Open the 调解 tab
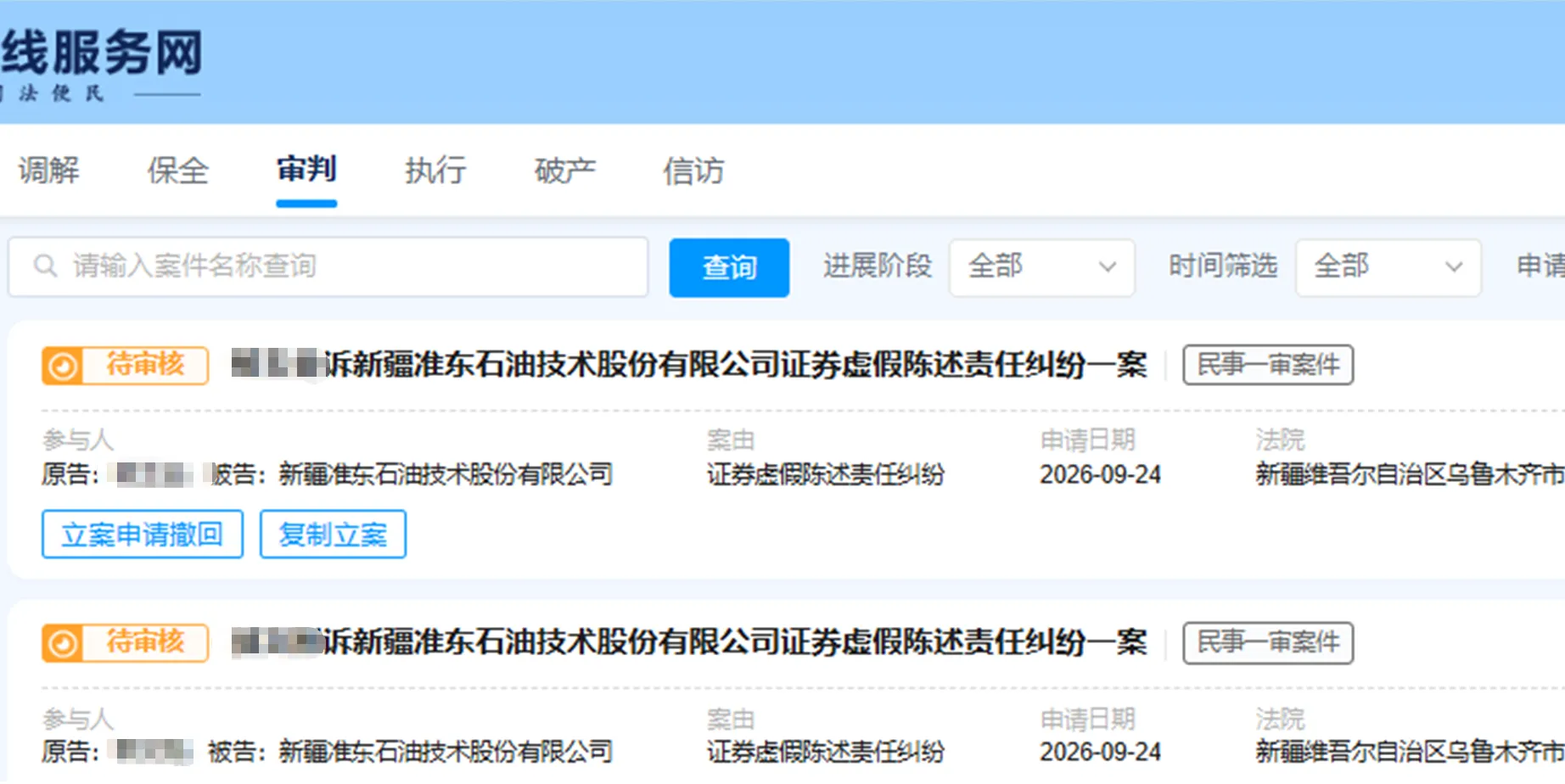 (x=49, y=171)
